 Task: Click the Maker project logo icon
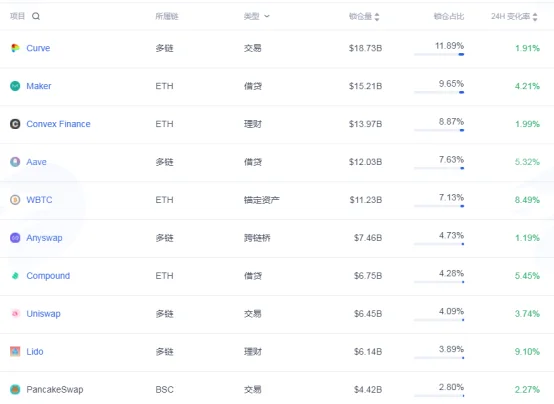pos(15,86)
